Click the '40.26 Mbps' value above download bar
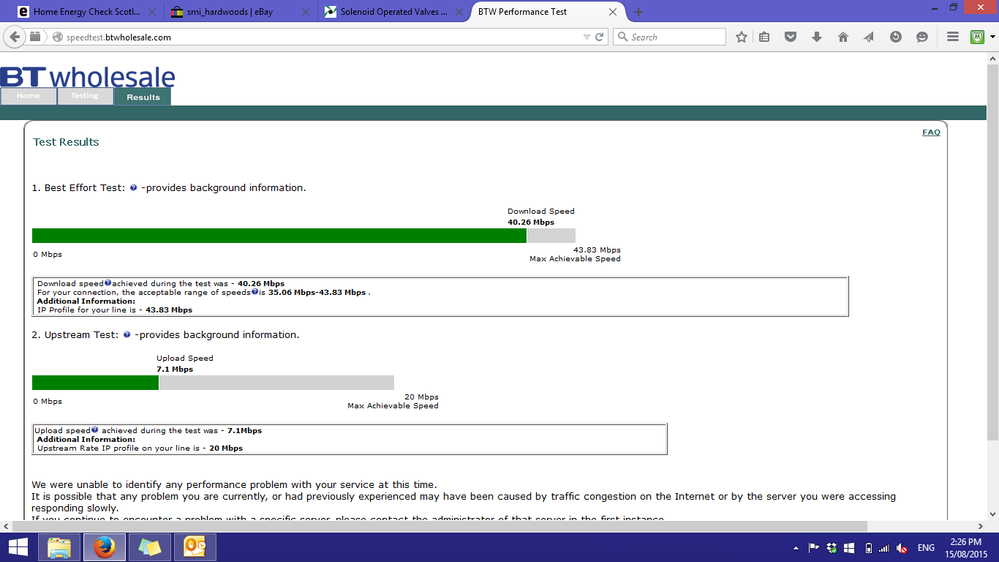999x562 pixels. (x=531, y=222)
